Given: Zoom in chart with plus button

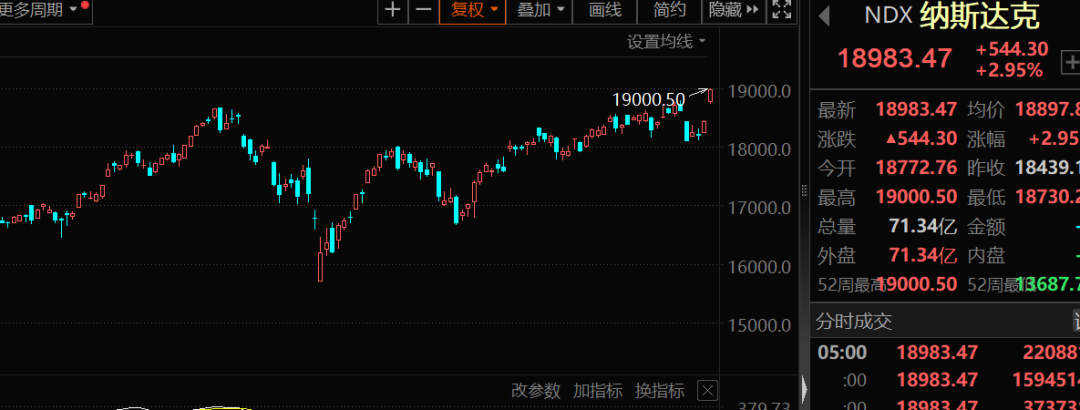Looking at the screenshot, I should (393, 10).
